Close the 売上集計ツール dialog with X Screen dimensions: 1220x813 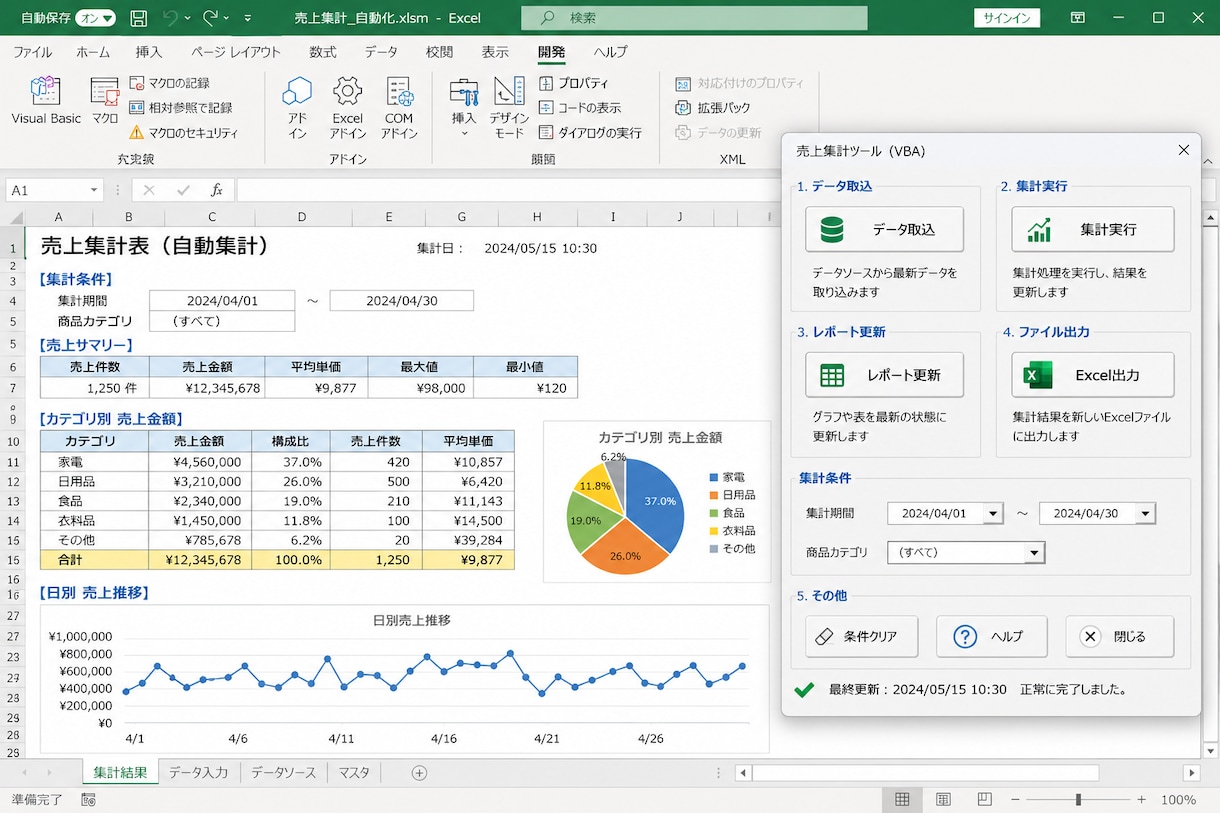pos(1184,150)
